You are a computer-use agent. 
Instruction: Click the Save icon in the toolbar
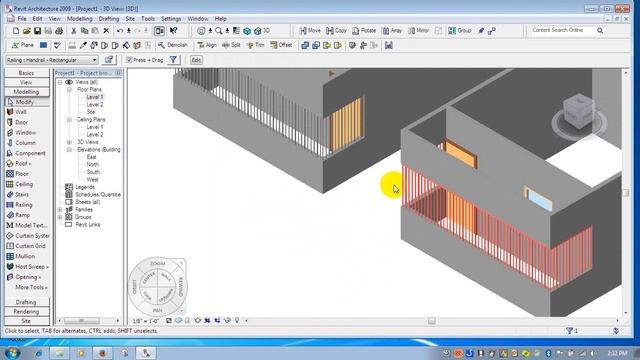coord(37,31)
